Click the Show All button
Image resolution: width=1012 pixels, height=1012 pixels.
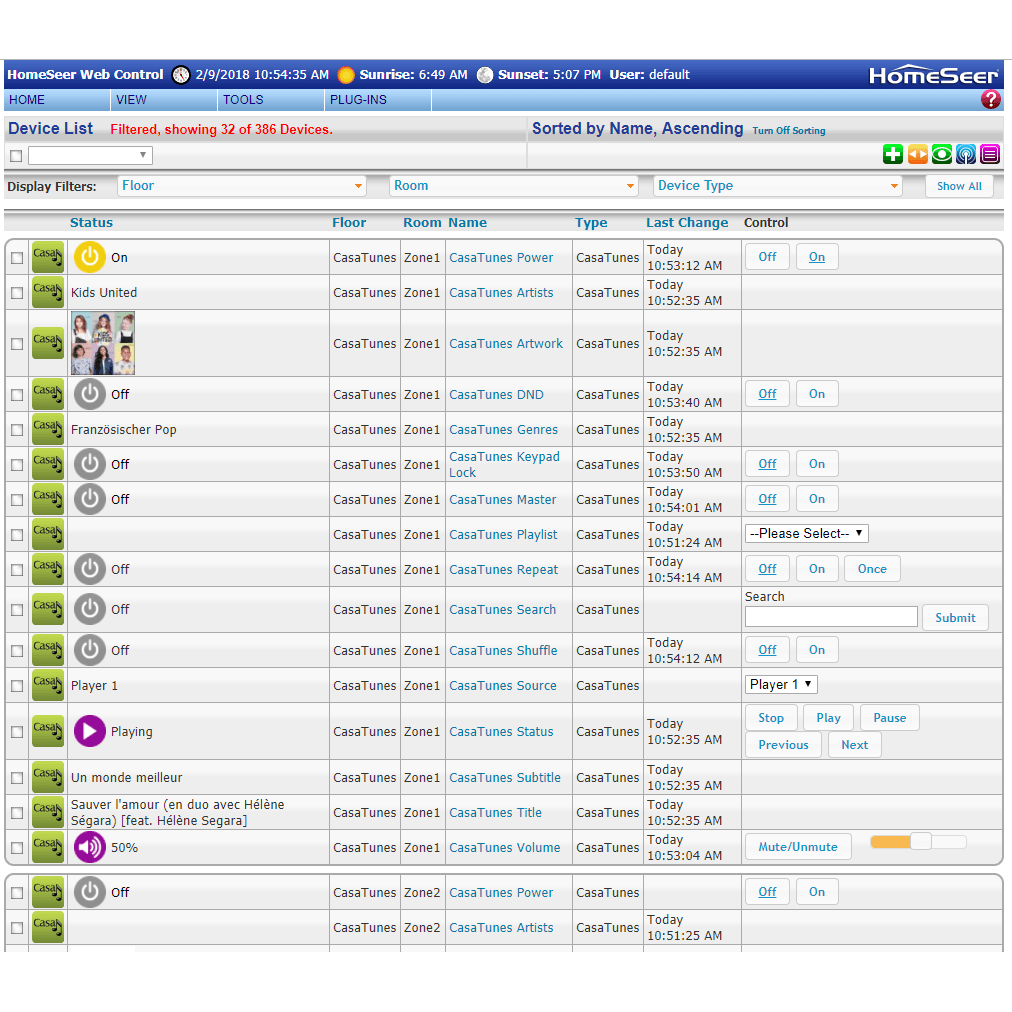(958, 186)
